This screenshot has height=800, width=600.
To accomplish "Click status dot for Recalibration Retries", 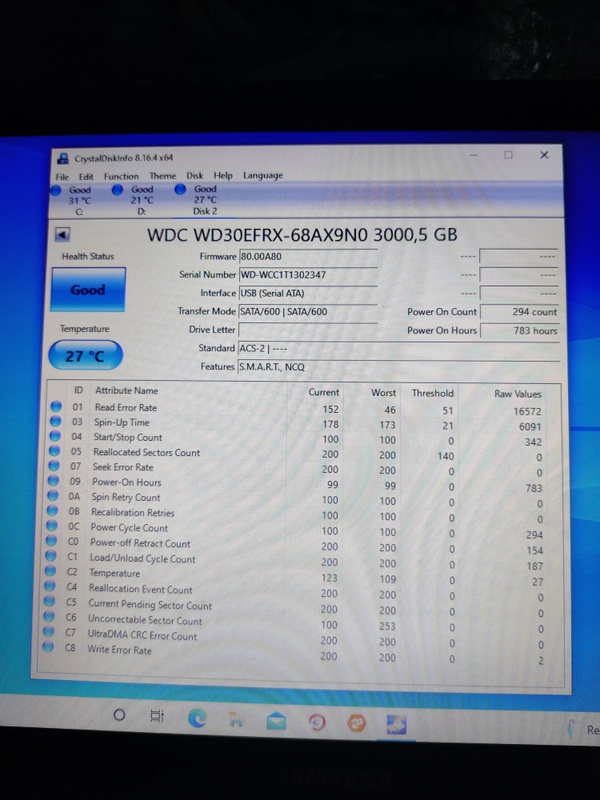I will 53,511.
